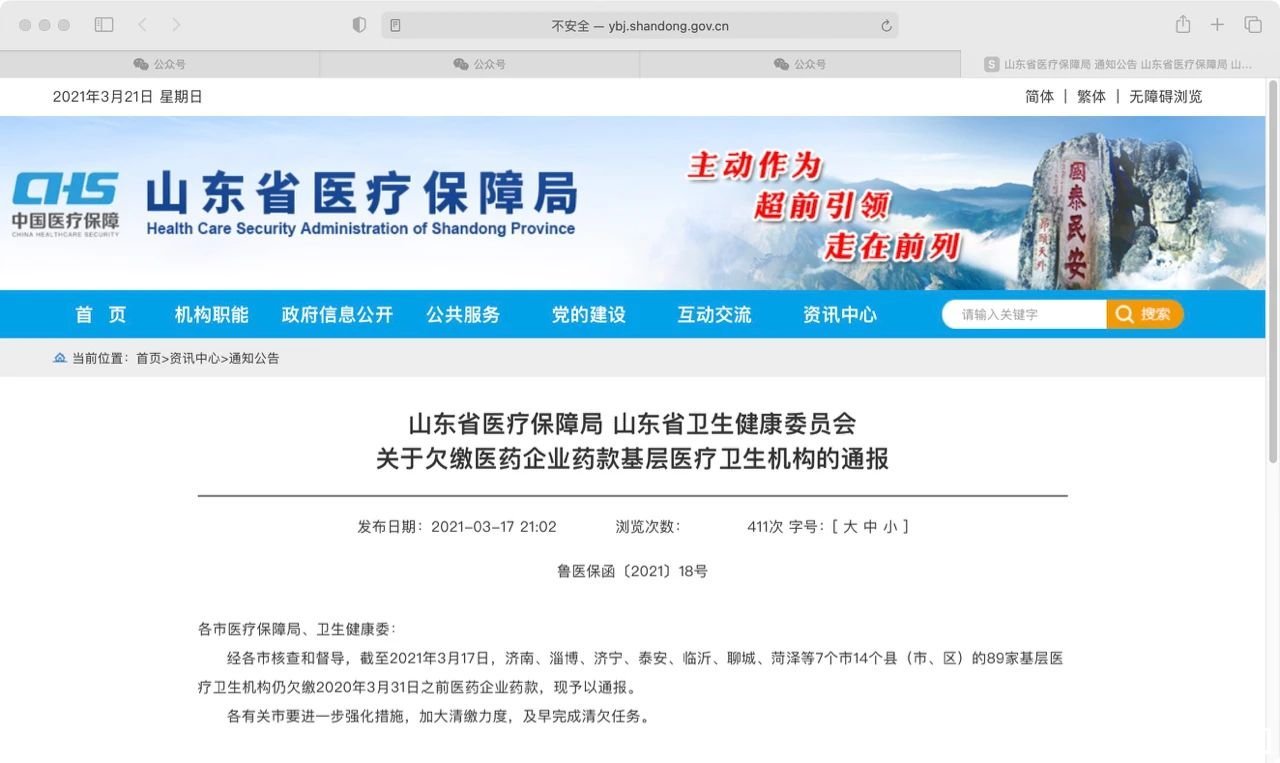Viewport: 1280px width, 763px height.
Task: Click the 各市医疗保障局、卫生健康委 salutation line
Action: [297, 629]
